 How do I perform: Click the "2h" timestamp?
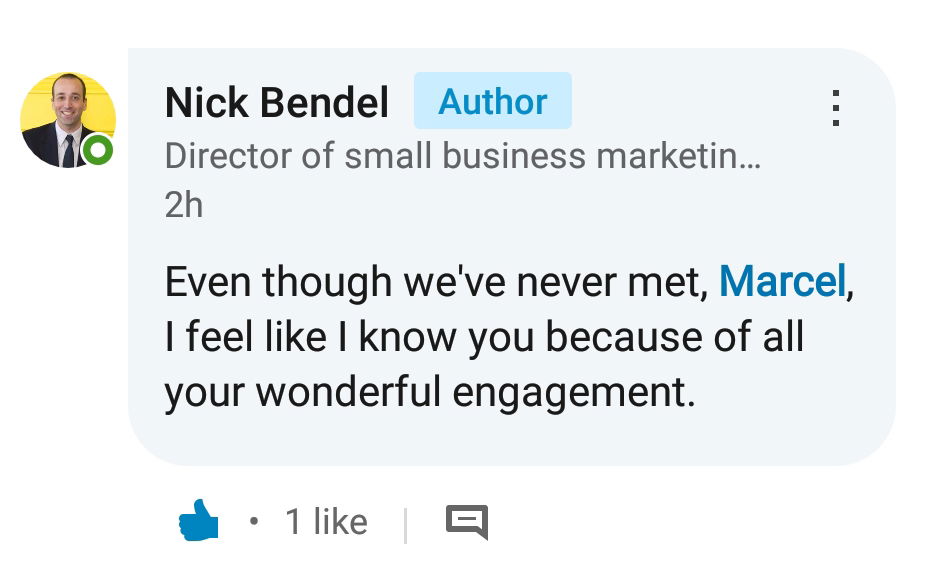183,205
